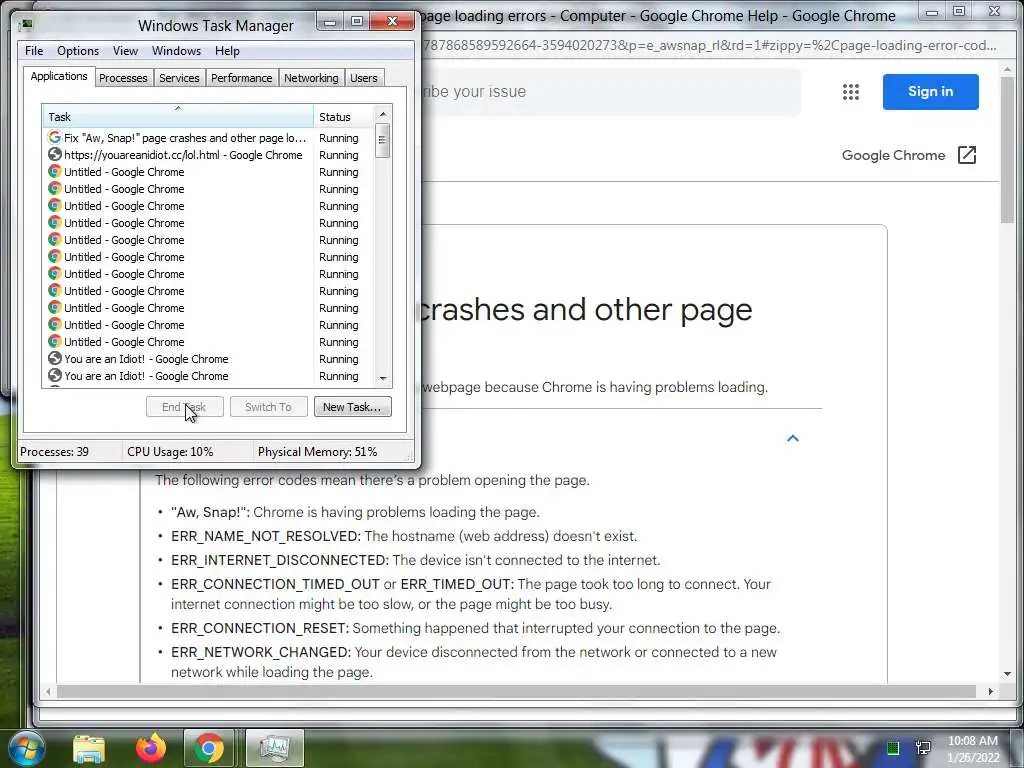Open the Options menu in Task Manager
The image size is (1024, 768).
[78, 51]
